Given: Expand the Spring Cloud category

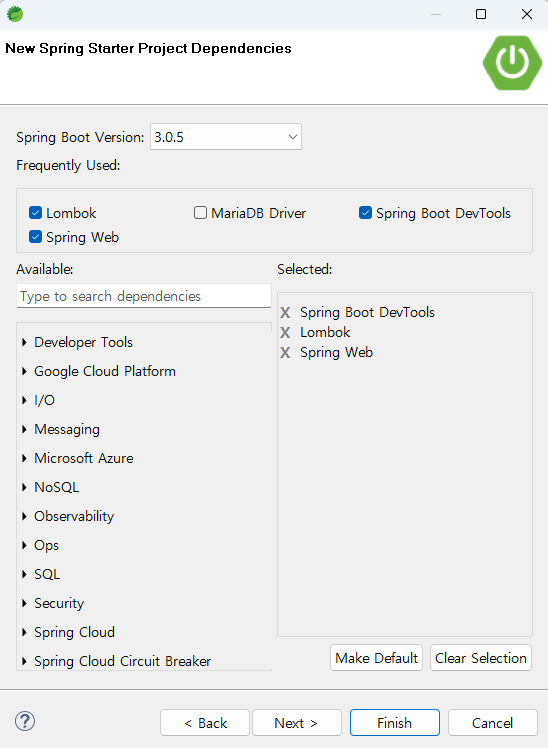Looking at the screenshot, I should point(24,633).
